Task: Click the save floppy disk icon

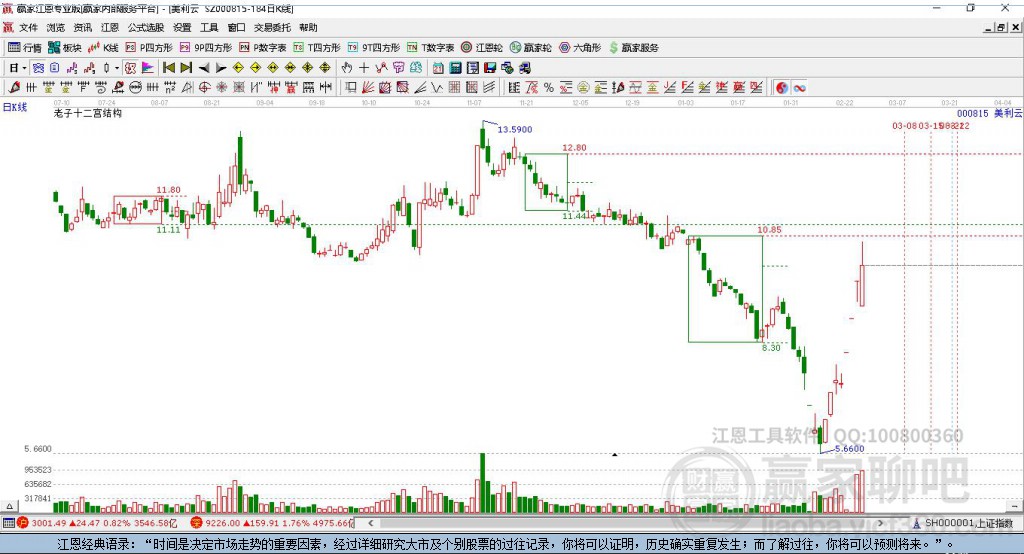Action: point(490,68)
